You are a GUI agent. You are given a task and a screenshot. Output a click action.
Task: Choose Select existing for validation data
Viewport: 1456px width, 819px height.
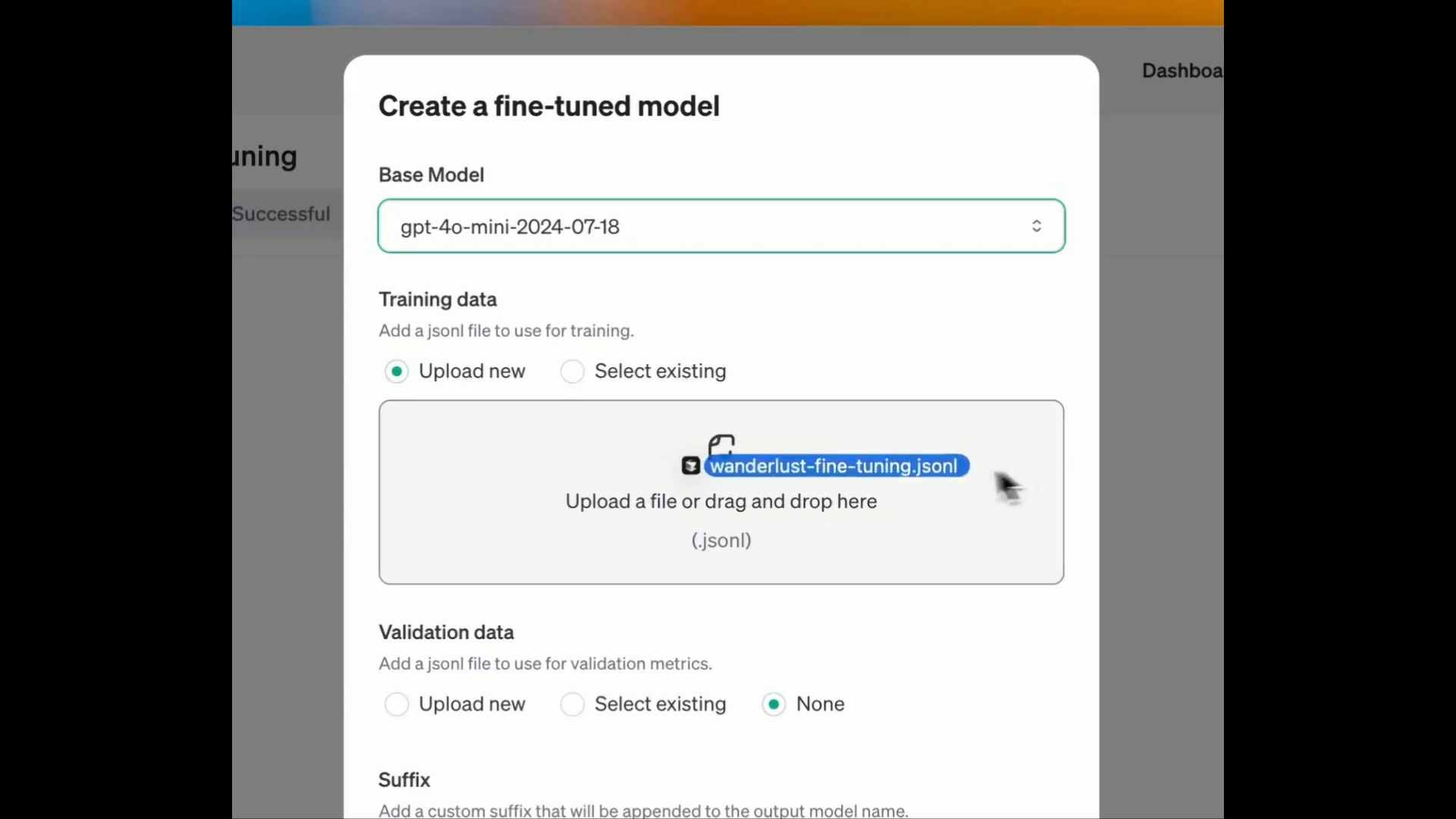[573, 704]
